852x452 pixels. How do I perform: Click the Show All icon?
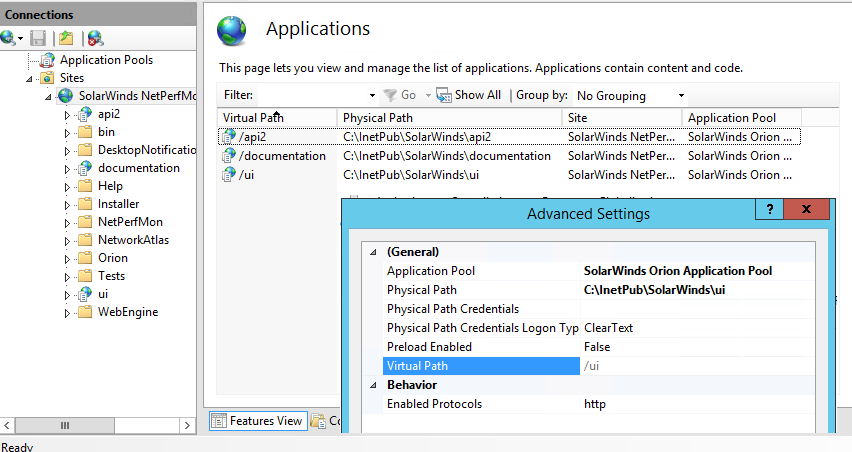pos(444,96)
